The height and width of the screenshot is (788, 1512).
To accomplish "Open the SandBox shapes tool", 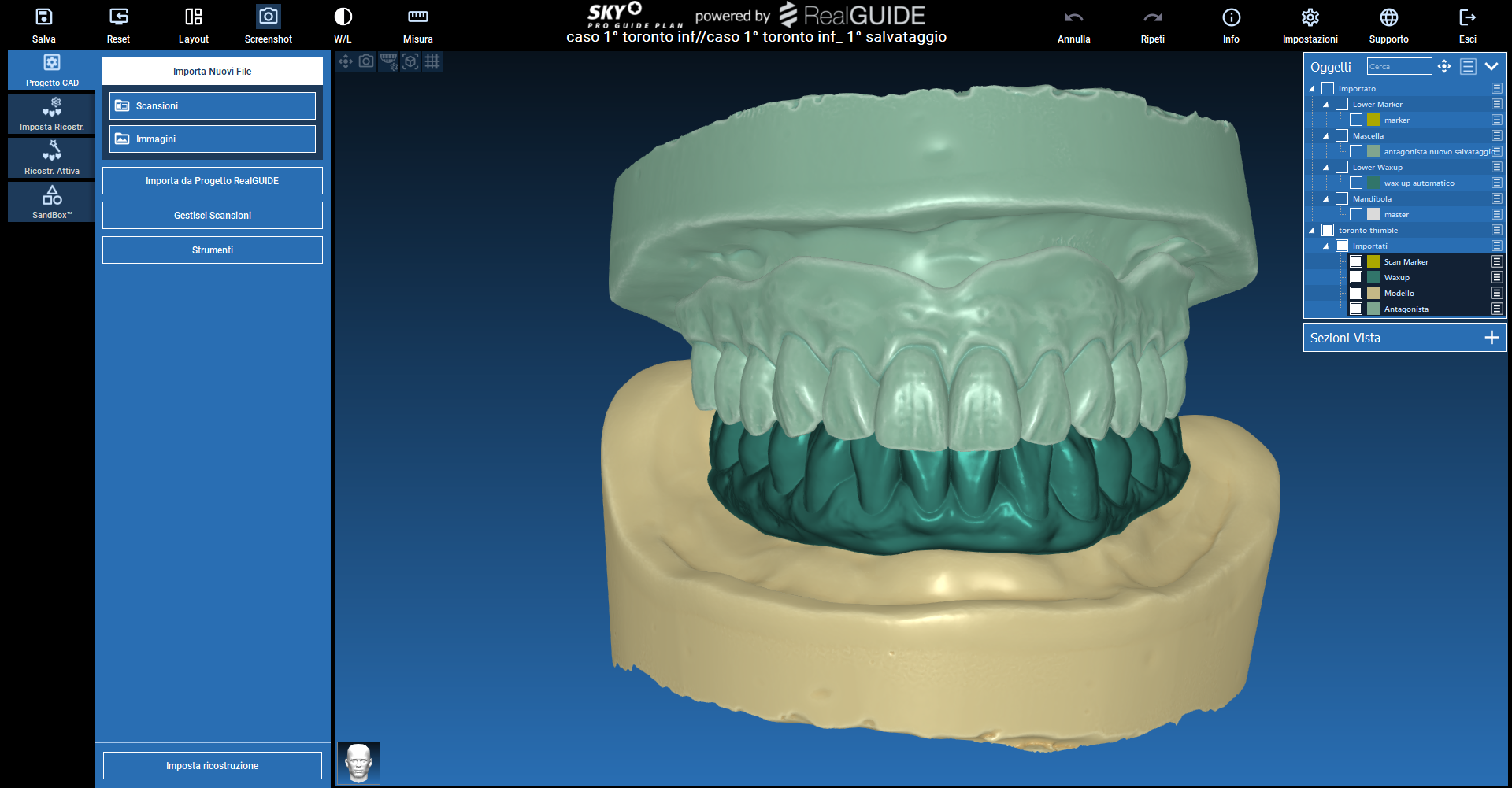I will (52, 202).
